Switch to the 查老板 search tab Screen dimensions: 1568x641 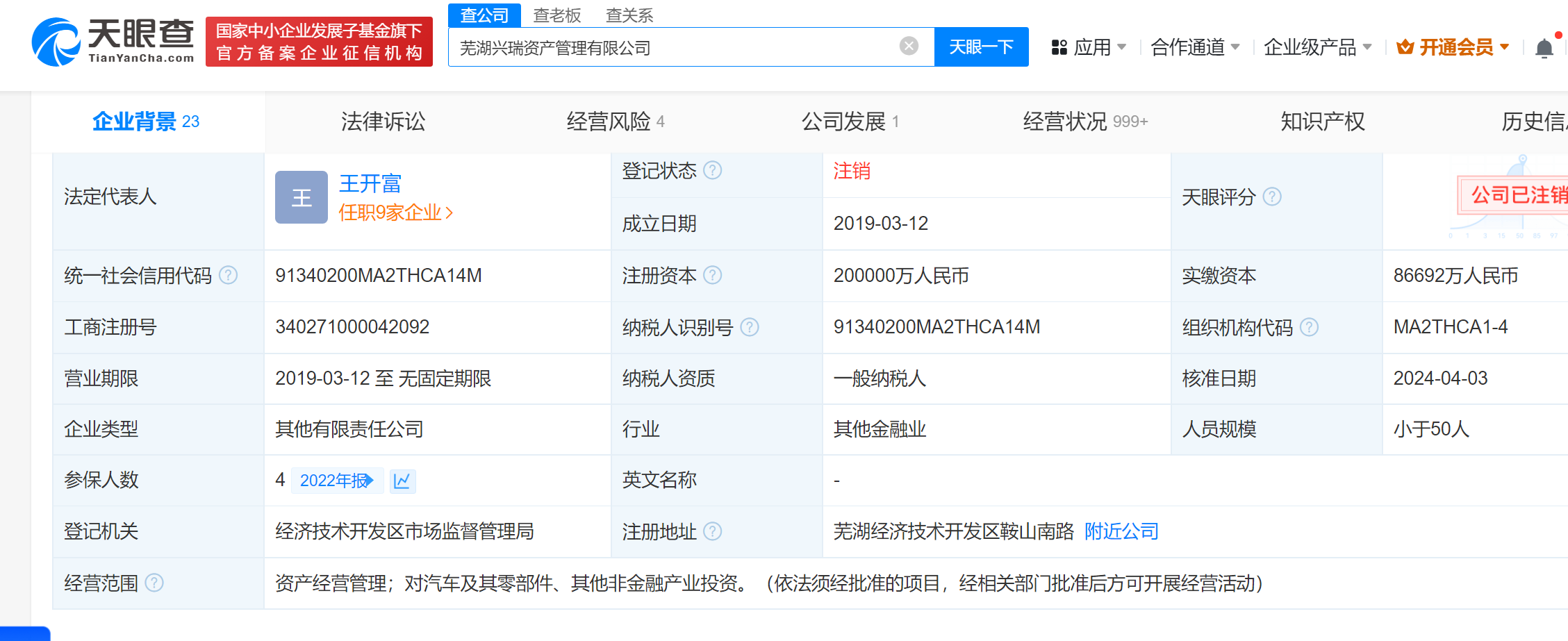556,15
